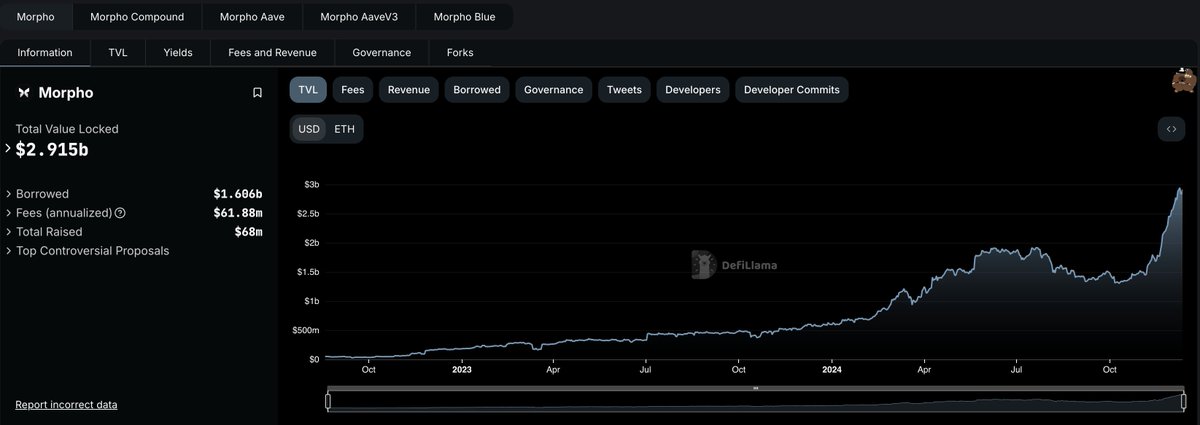Click the $1.606b borrowed value
This screenshot has width=1200, height=425.
[x=238, y=194]
